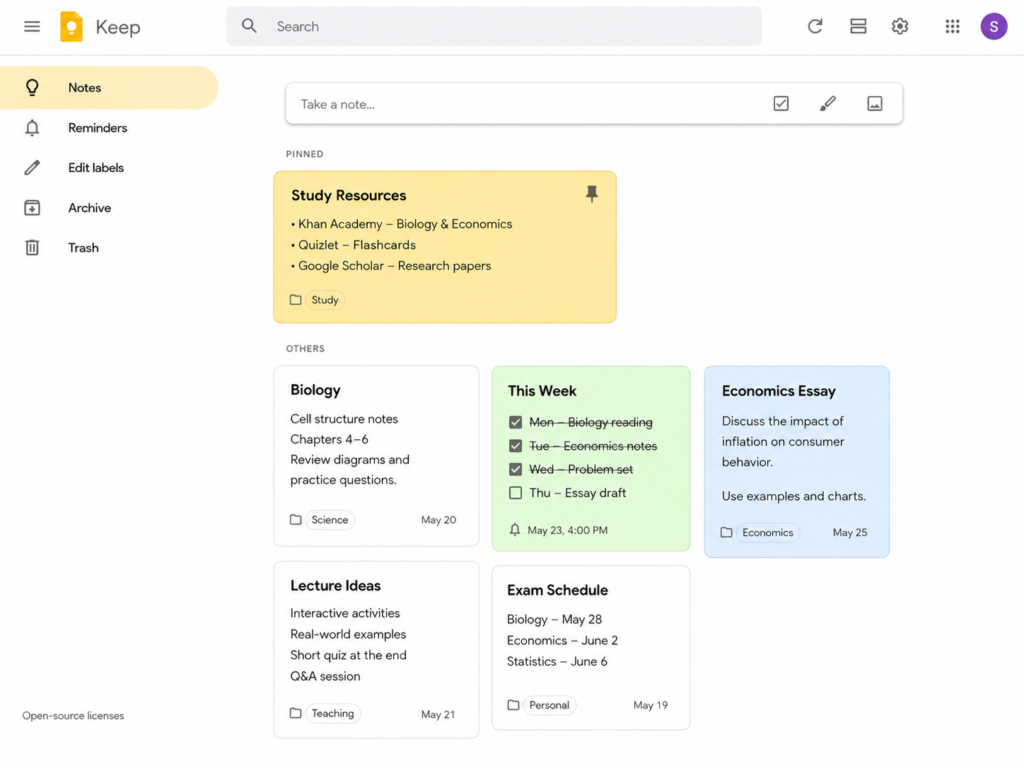Open the Lecture Ideas note title

tap(336, 586)
